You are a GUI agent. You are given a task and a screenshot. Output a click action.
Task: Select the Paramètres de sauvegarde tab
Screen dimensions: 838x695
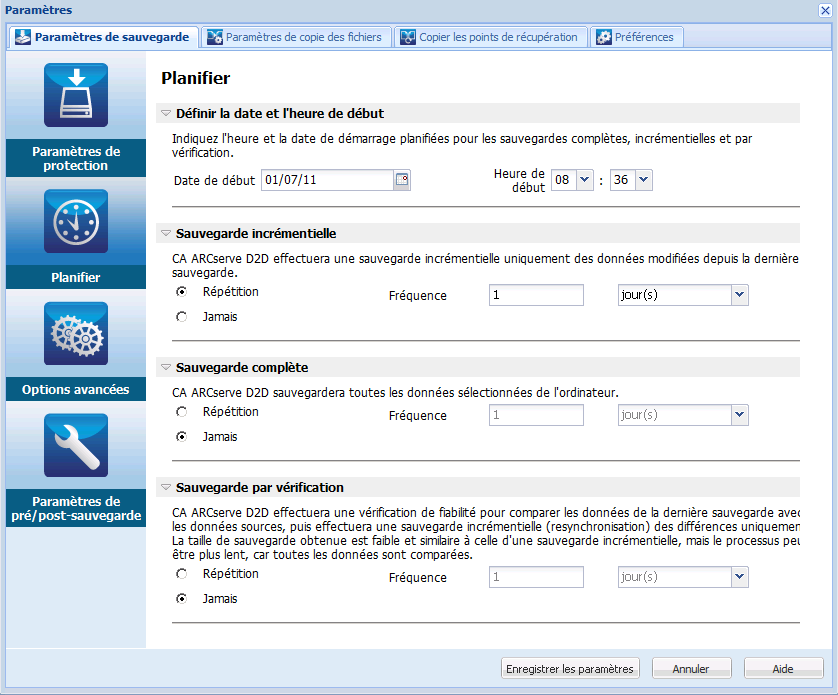[103, 37]
